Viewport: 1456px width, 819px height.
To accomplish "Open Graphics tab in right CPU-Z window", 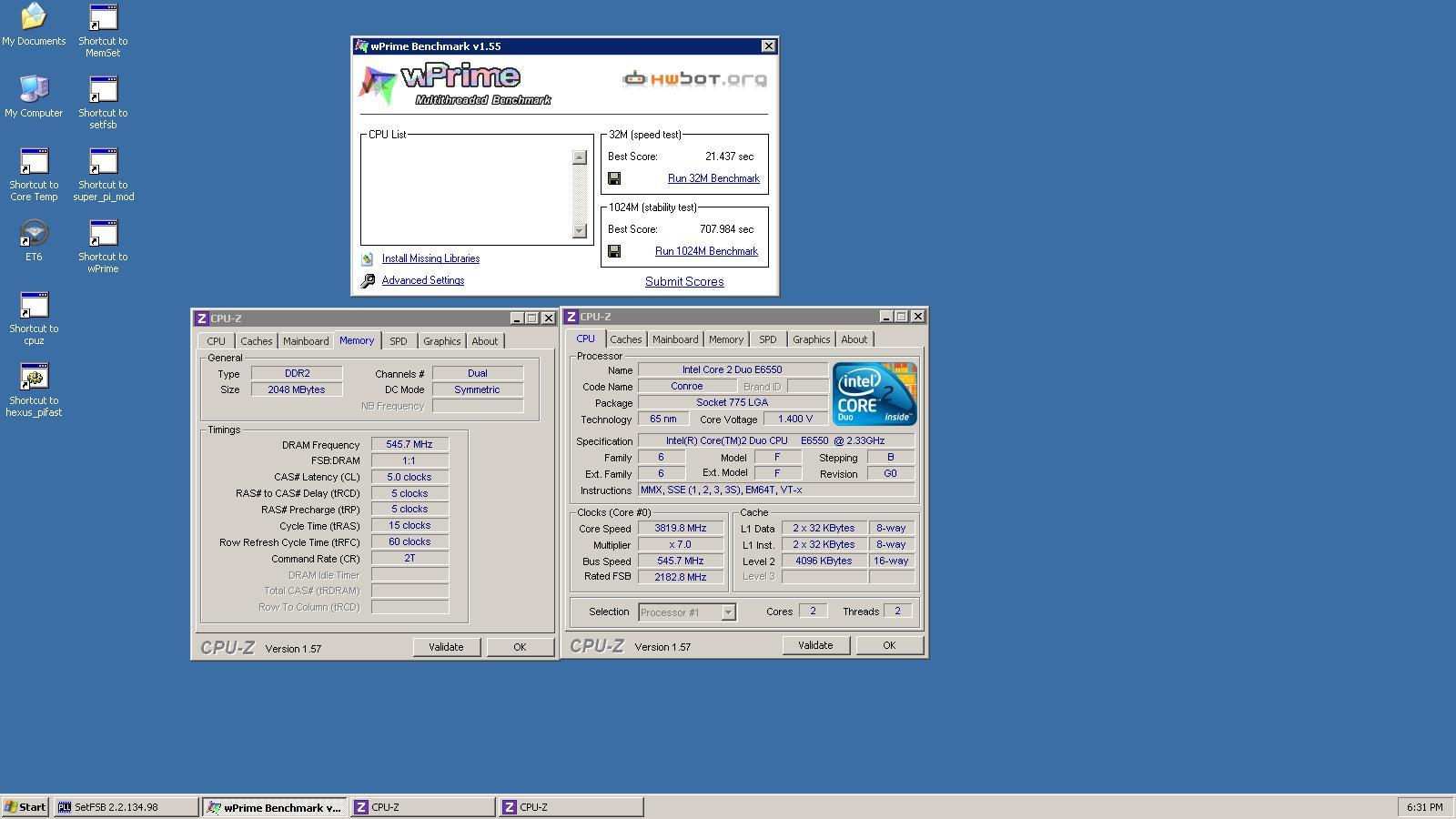I will [811, 339].
